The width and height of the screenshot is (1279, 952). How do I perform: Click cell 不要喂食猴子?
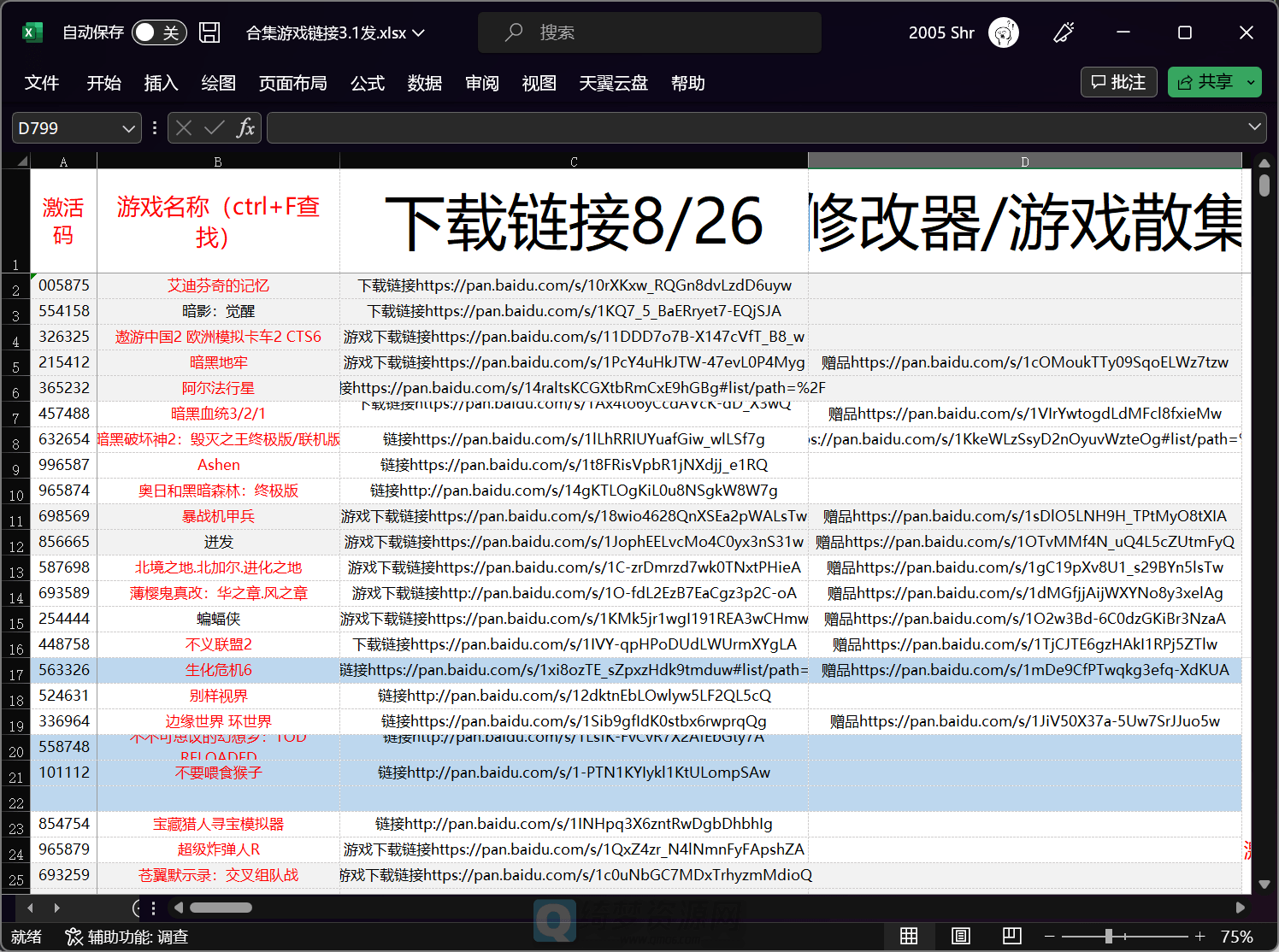coord(218,773)
